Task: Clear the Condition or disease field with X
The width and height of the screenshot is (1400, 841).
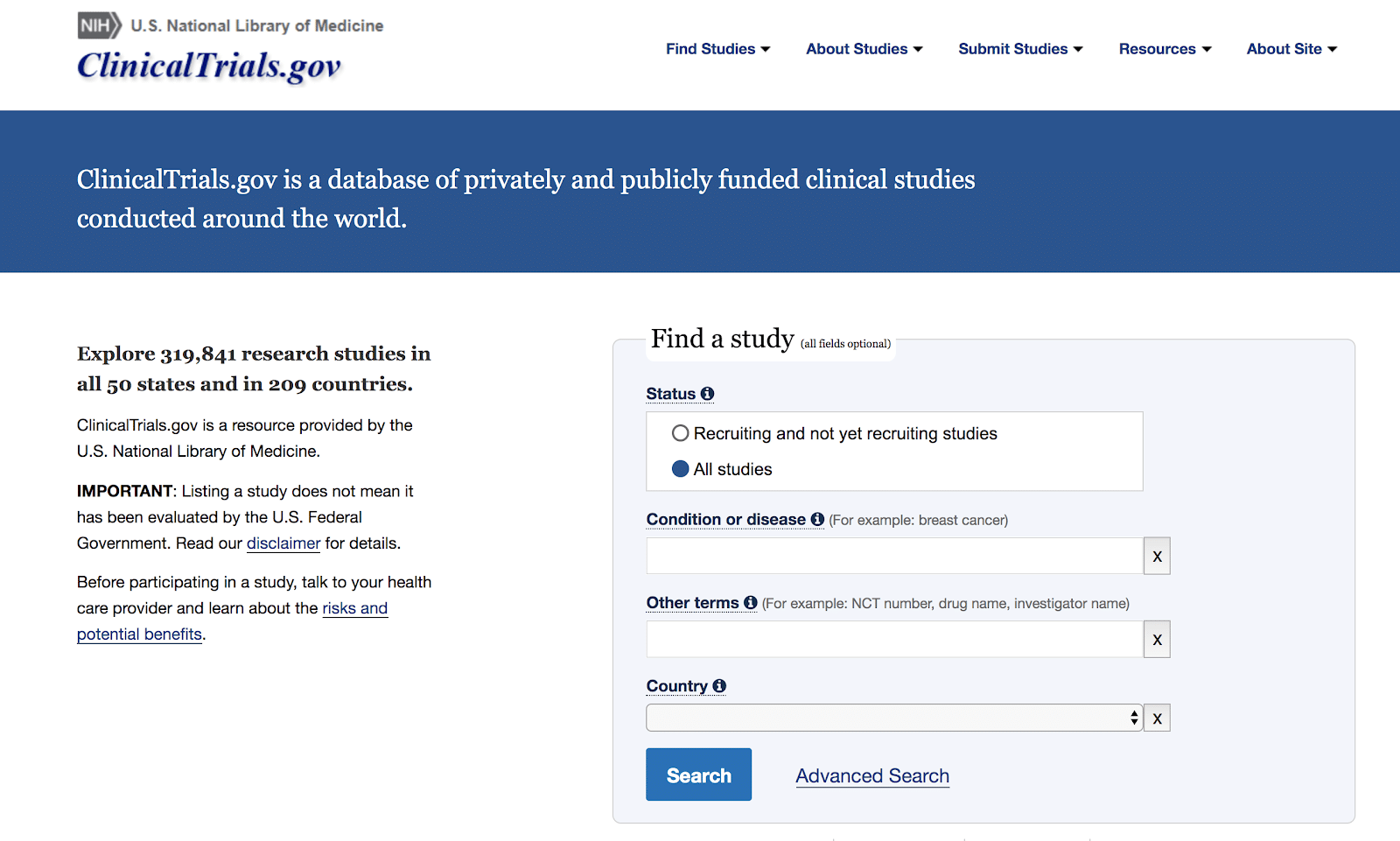Action: coord(1157,556)
